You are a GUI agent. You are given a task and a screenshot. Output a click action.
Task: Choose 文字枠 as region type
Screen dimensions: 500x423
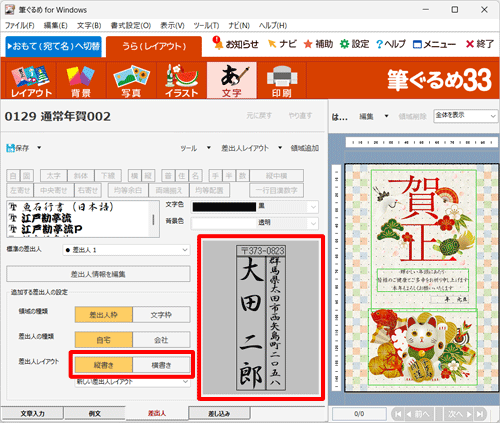click(x=161, y=315)
